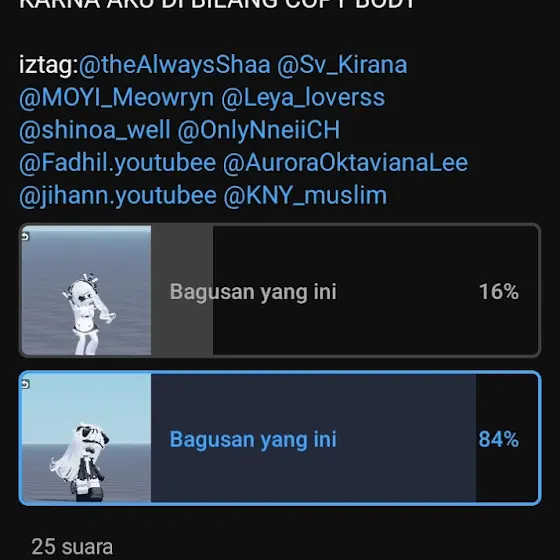Open the @jihann.youtubee mention

point(118,195)
